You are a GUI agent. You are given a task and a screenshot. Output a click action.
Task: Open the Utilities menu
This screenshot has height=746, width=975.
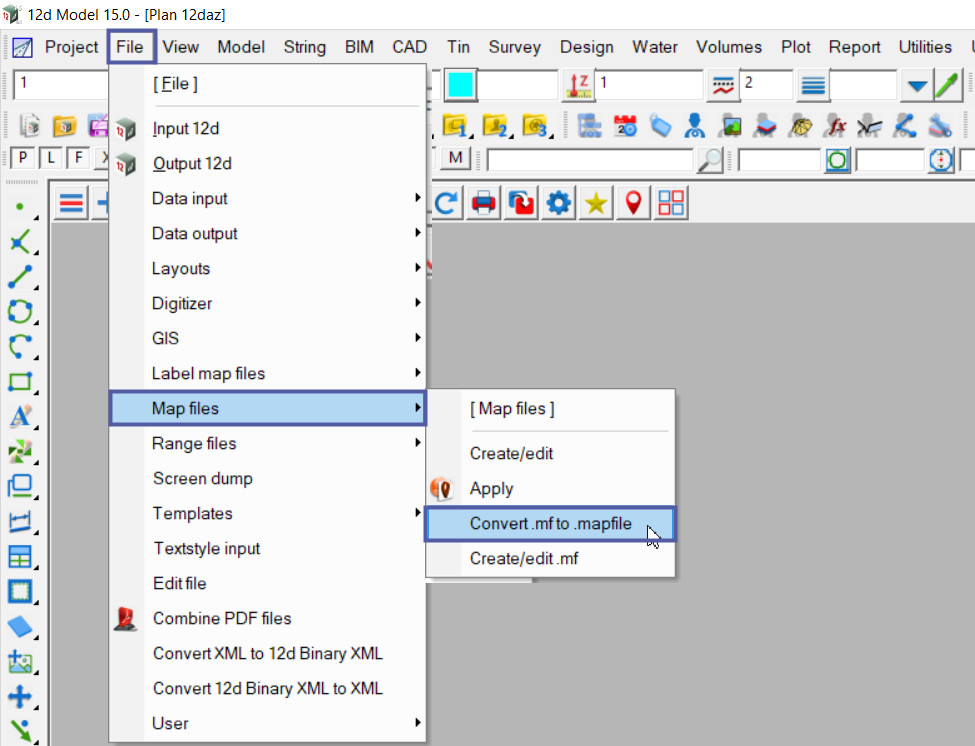coord(925,47)
